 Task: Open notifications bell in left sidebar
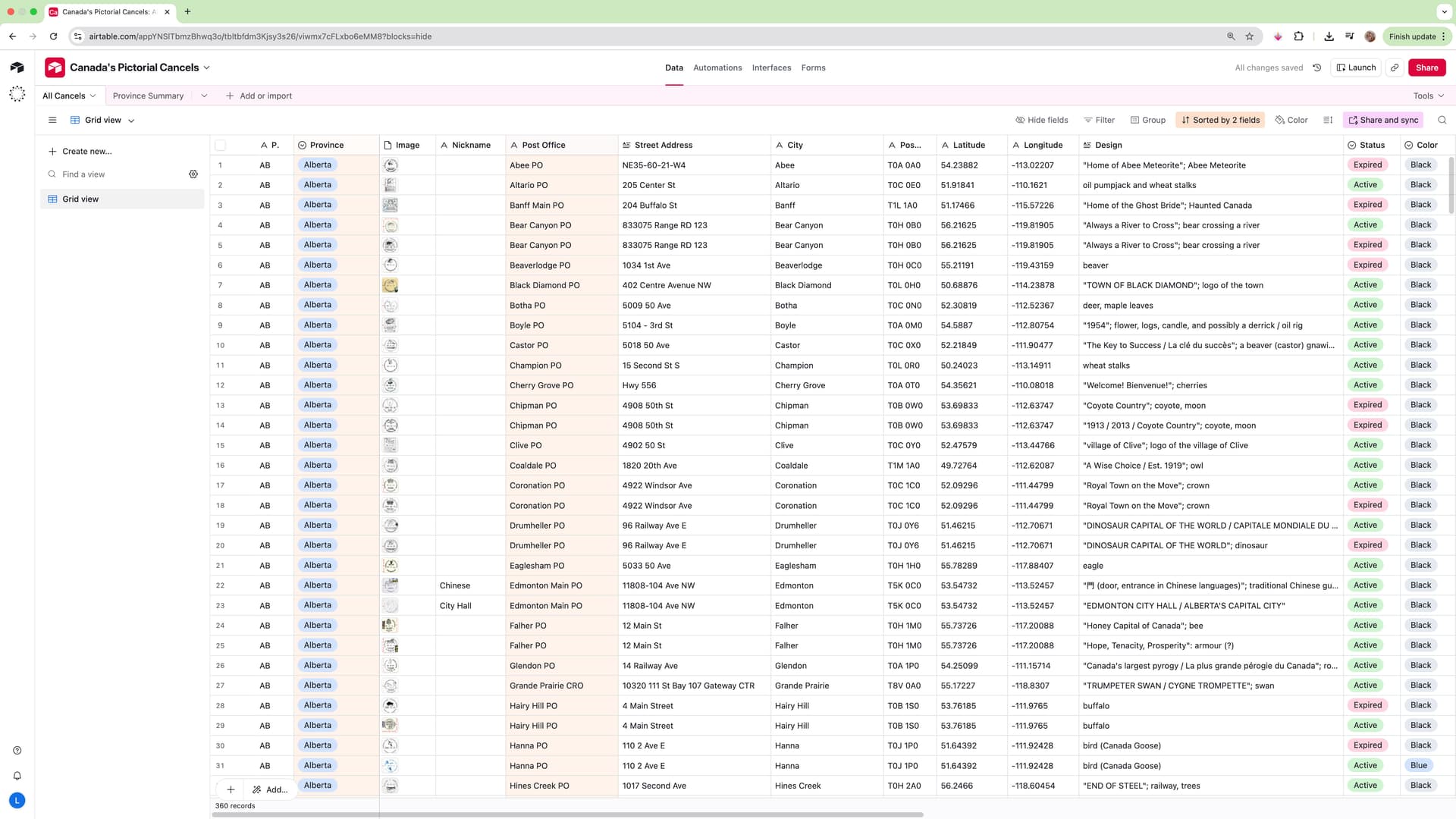pos(17,776)
